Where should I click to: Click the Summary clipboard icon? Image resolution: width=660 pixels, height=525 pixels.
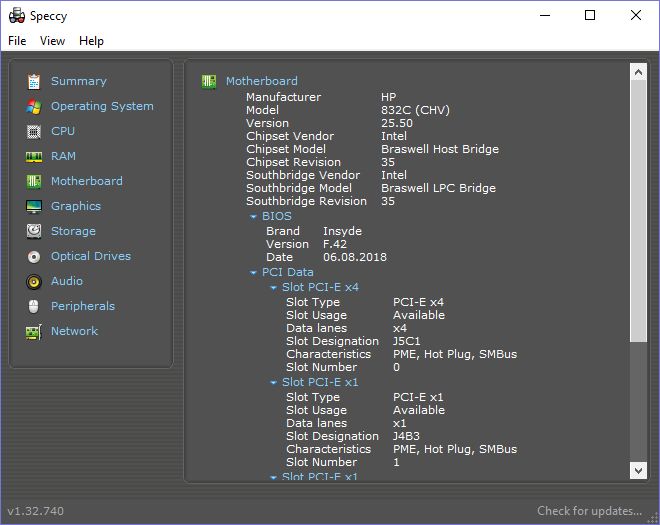(x=34, y=82)
